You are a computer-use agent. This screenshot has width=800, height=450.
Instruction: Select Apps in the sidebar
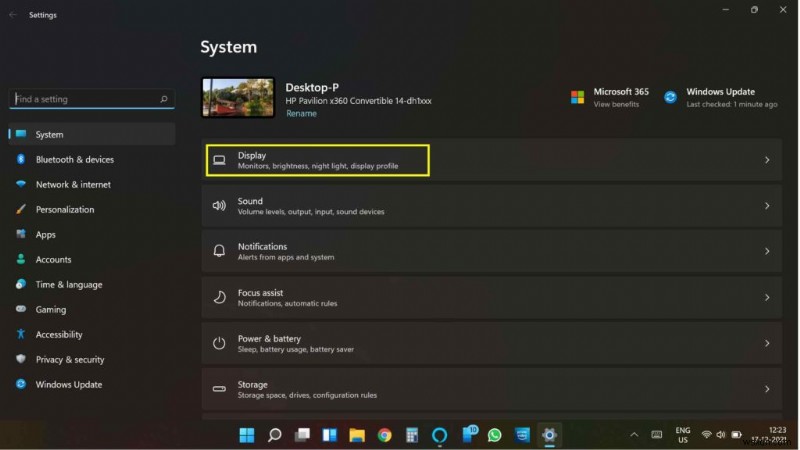coord(92,234)
